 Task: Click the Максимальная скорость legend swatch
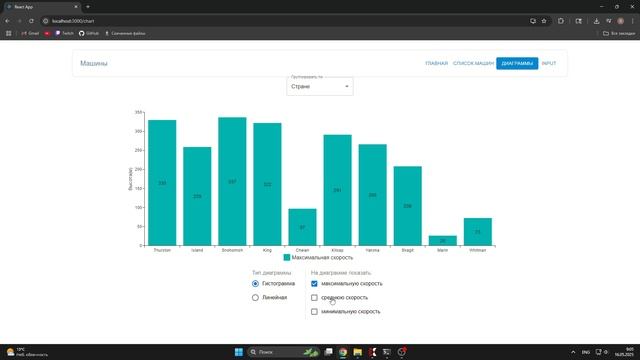click(287, 258)
